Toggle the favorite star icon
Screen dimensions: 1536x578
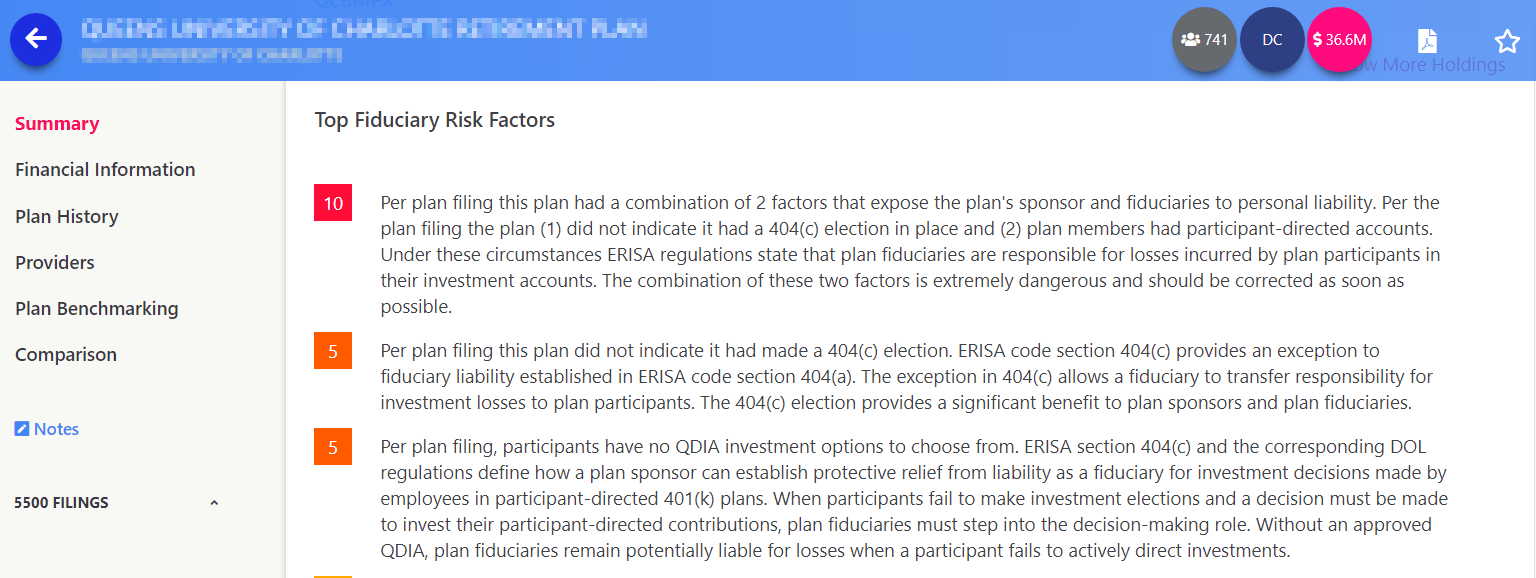tap(1507, 41)
